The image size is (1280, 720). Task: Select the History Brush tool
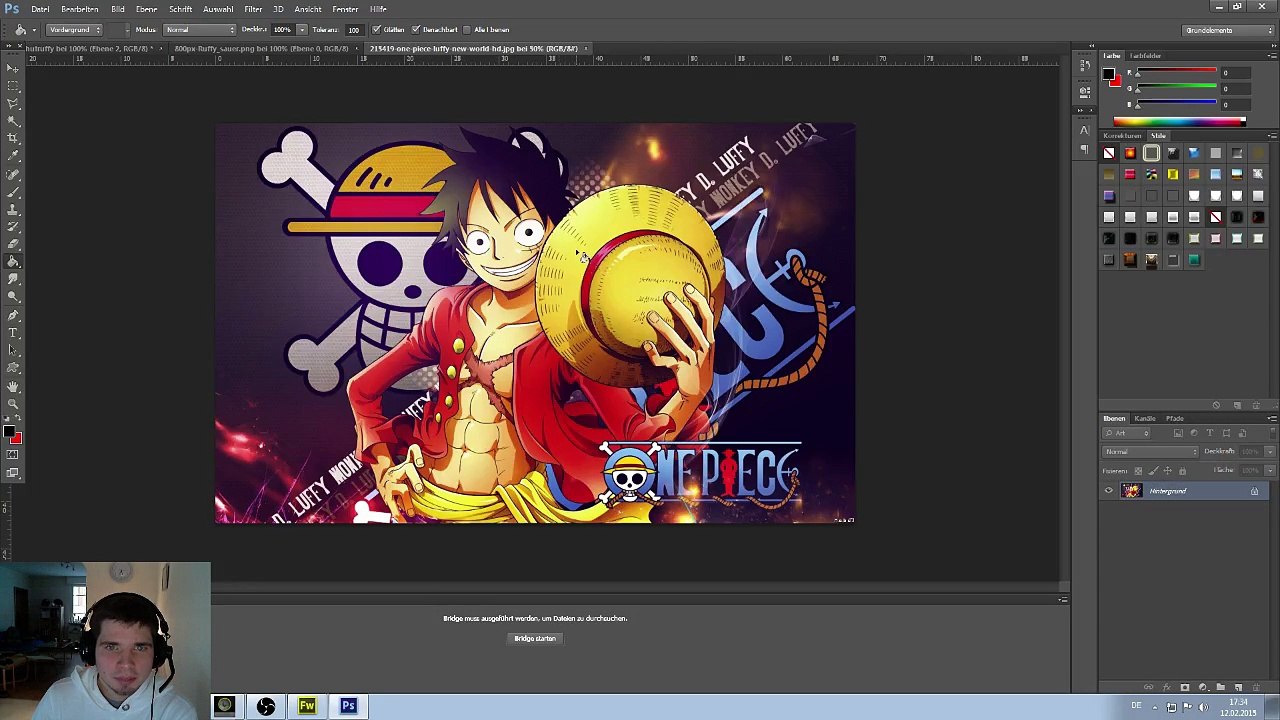click(12, 226)
